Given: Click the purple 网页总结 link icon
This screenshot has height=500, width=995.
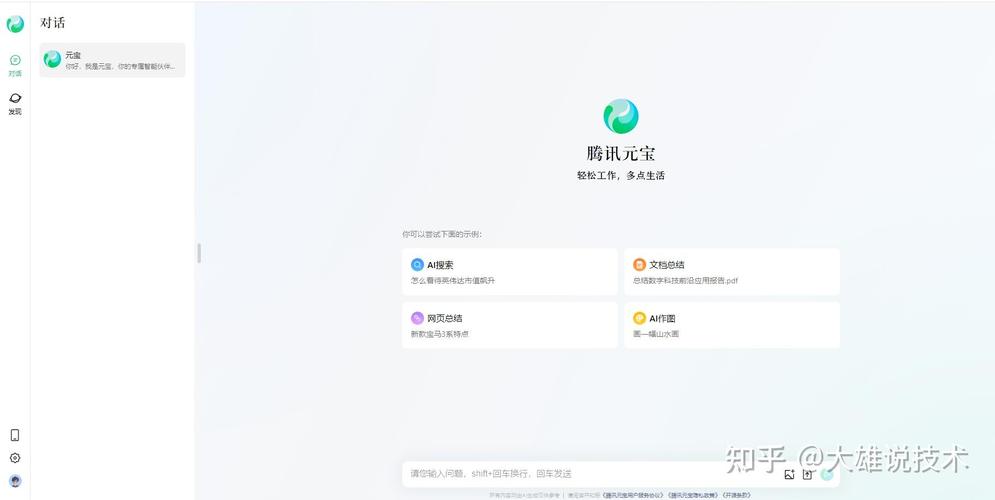Looking at the screenshot, I should (x=417, y=318).
